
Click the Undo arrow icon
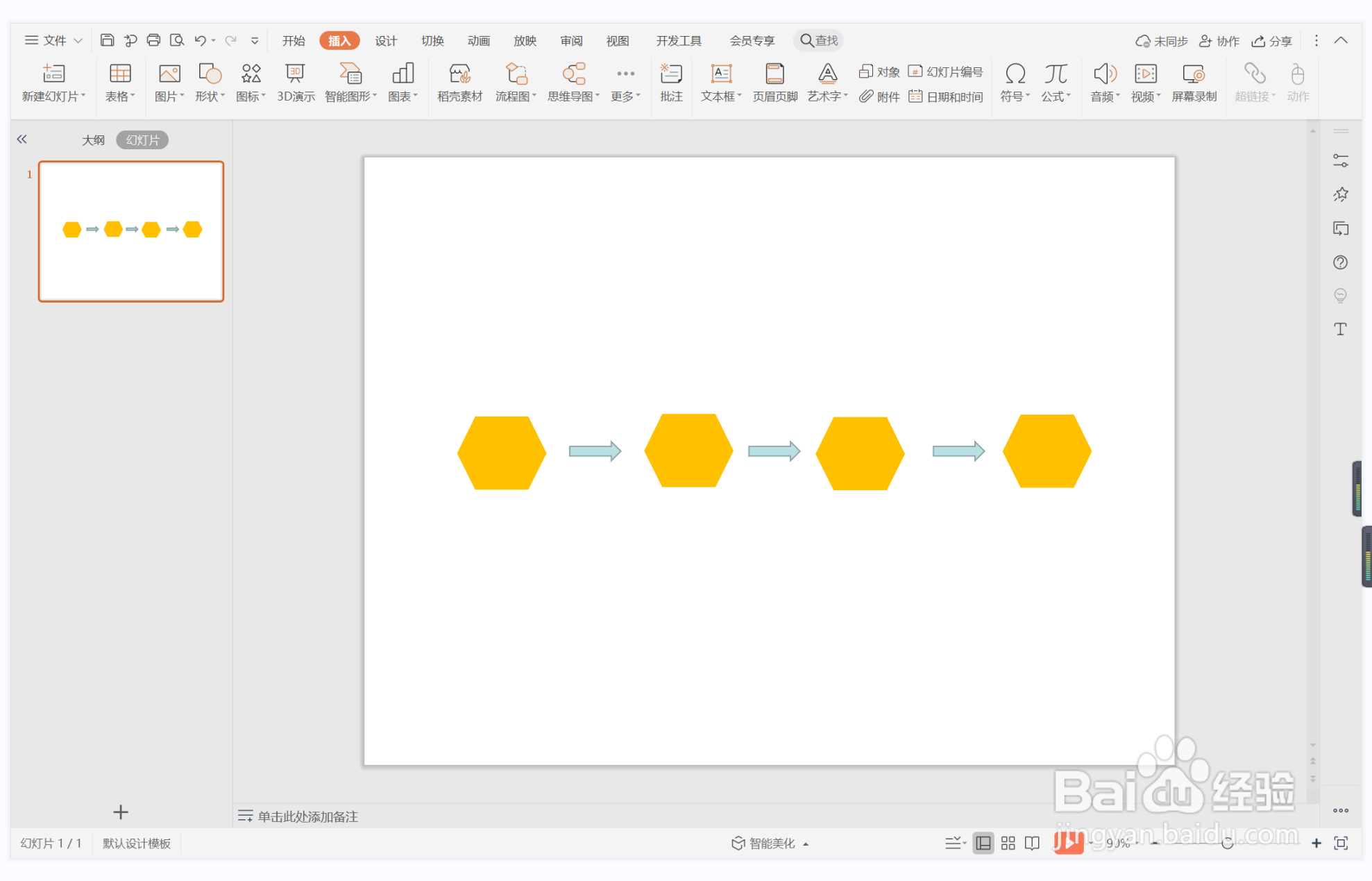(x=200, y=40)
